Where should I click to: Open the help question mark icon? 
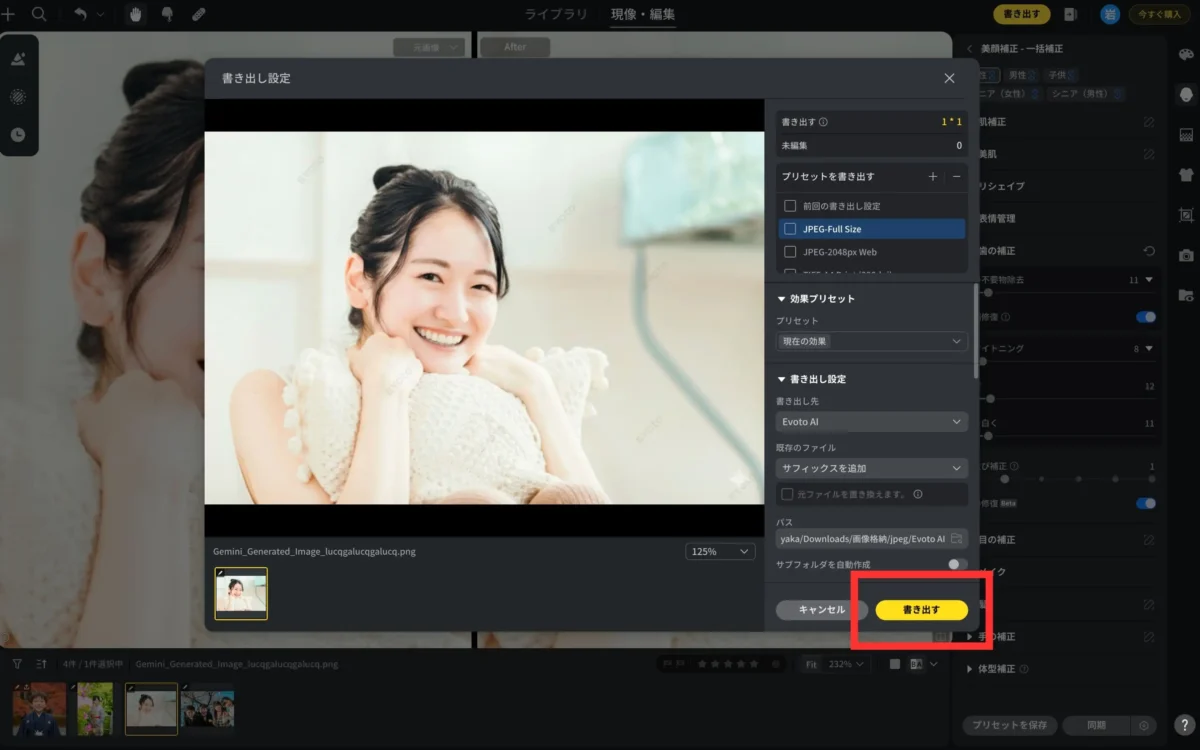pos(1183,726)
